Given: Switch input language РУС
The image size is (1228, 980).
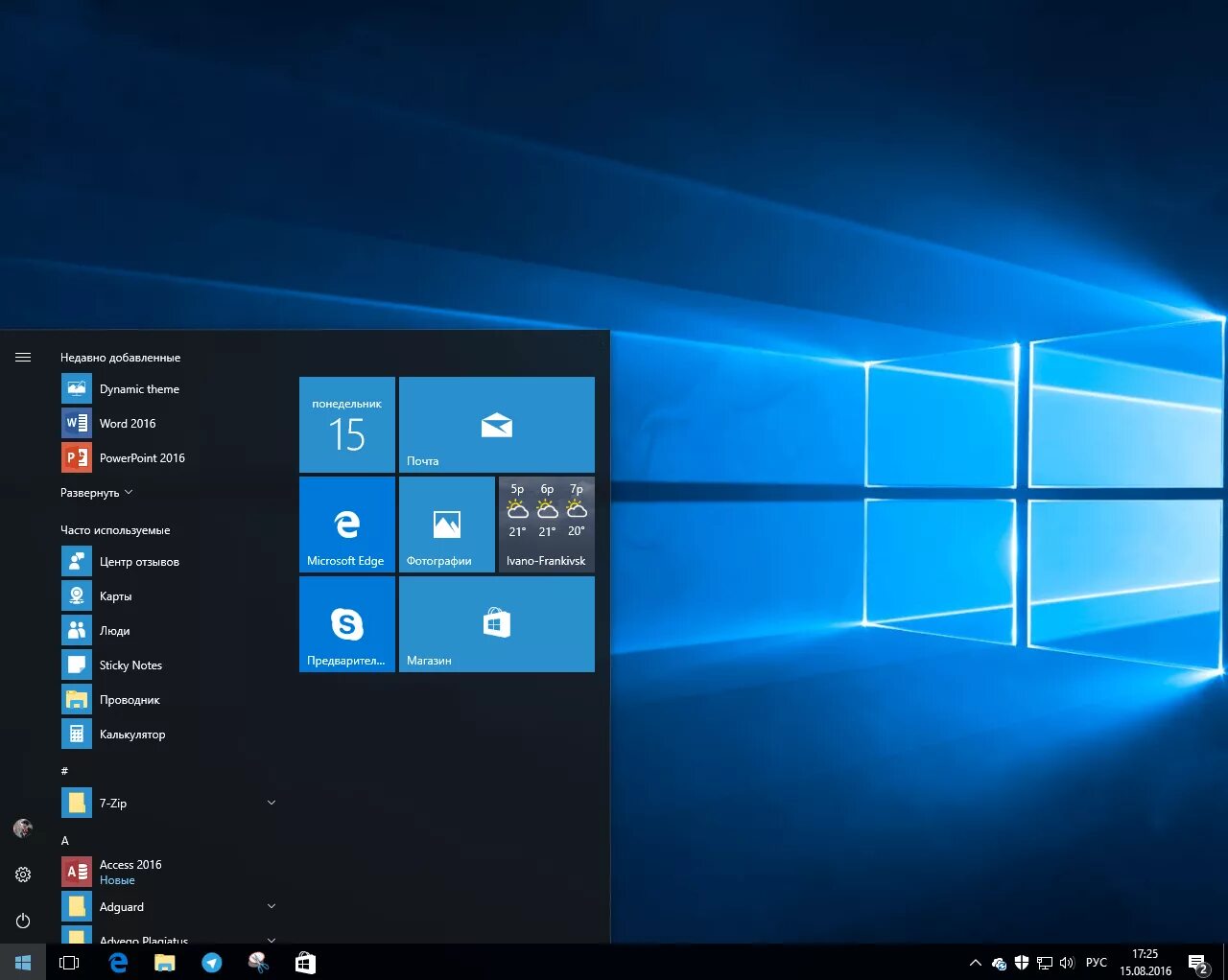Looking at the screenshot, I should (1097, 962).
